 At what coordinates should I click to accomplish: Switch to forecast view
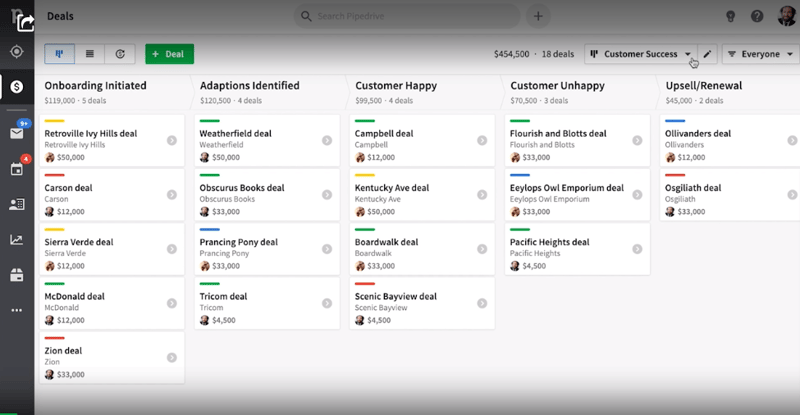tap(120, 54)
